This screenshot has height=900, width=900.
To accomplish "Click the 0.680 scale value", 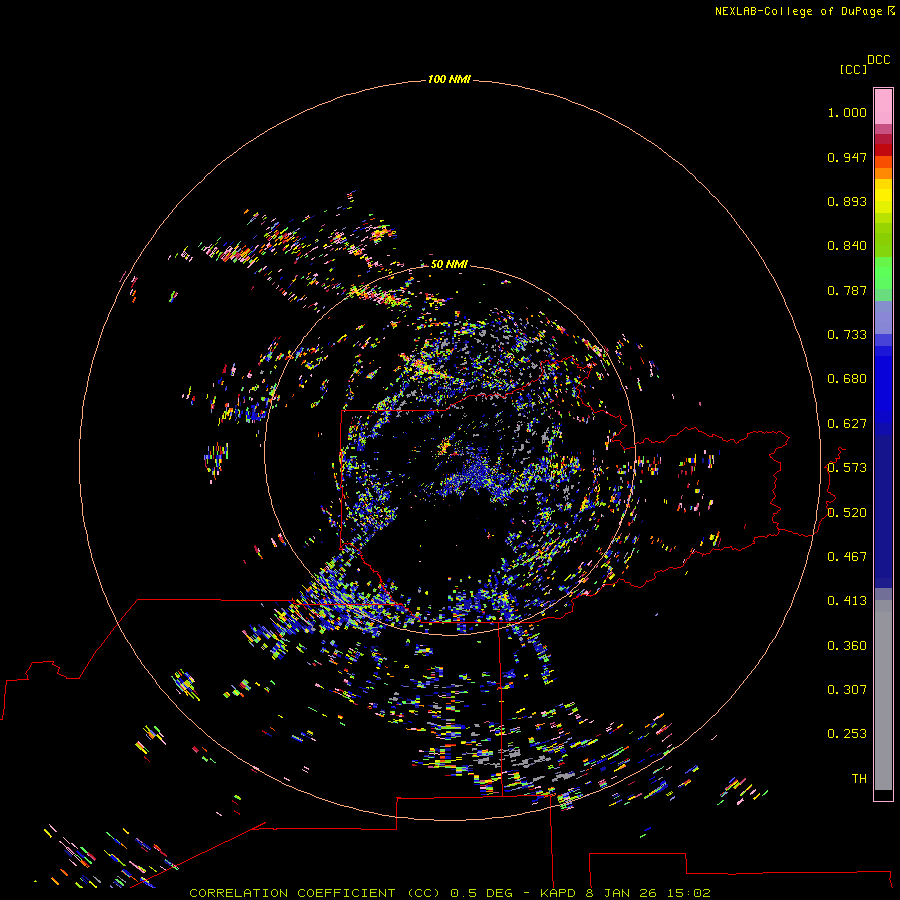I will [847, 379].
